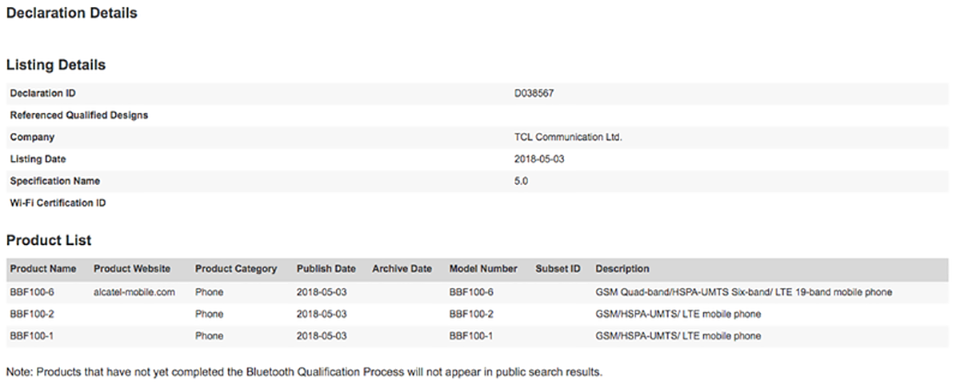Image resolution: width=960 pixels, height=389 pixels.
Task: Click the 'Referenced Qualified Designs' label
Action: pyautogui.click(x=79, y=115)
